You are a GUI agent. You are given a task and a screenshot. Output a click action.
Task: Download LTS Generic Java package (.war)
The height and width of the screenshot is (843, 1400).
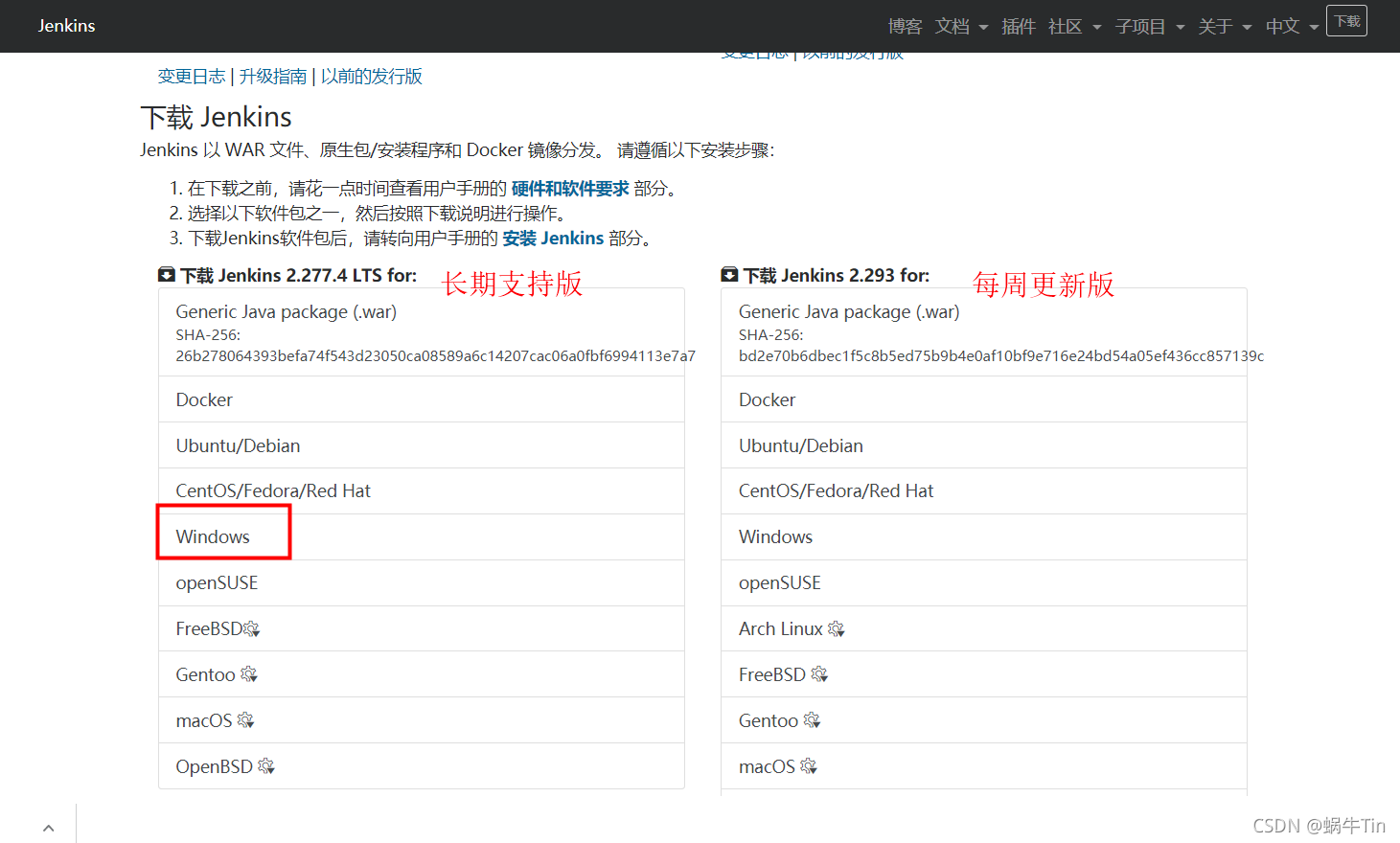pyautogui.click(x=422, y=331)
